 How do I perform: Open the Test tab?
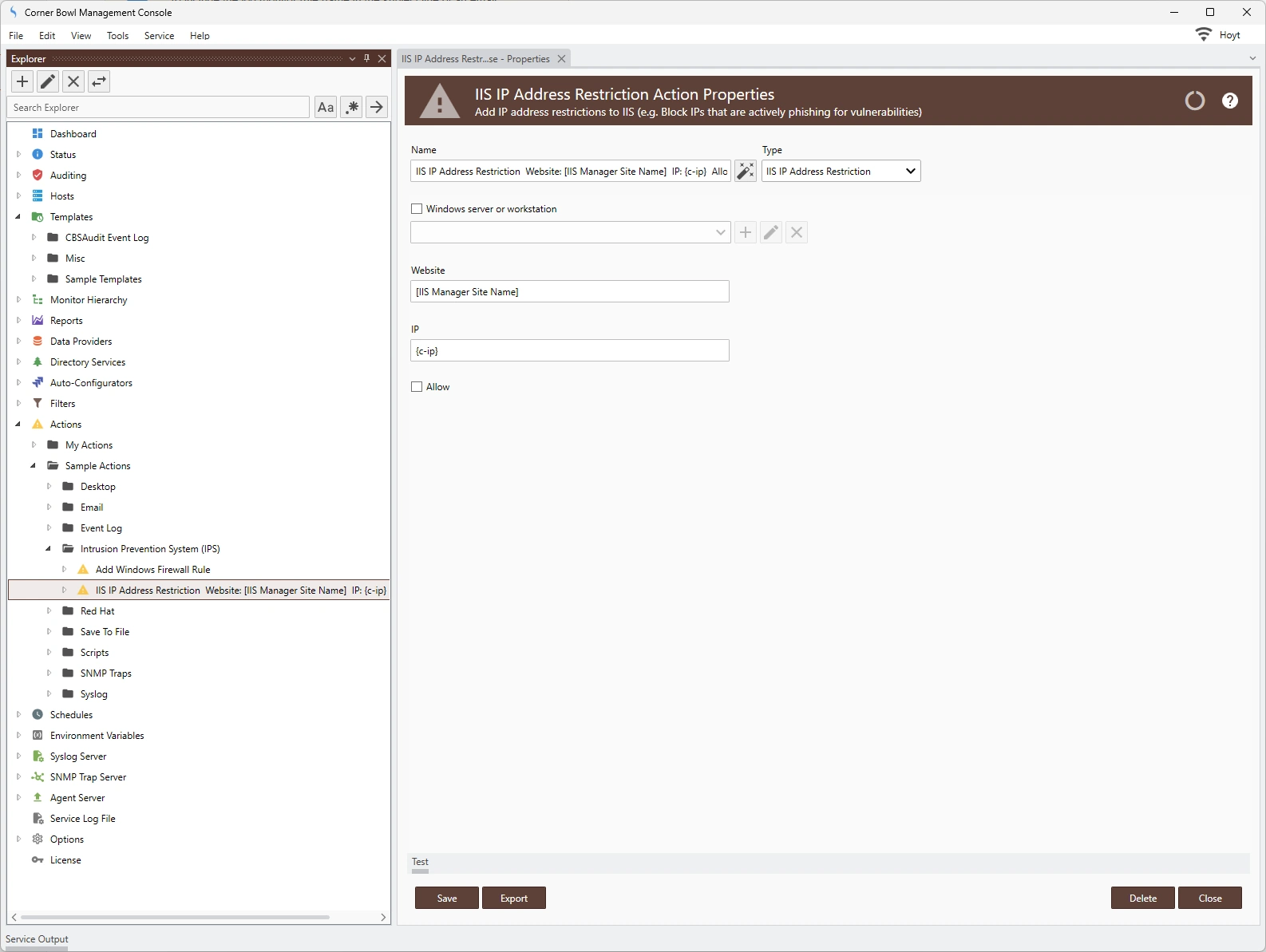pyautogui.click(x=420, y=862)
